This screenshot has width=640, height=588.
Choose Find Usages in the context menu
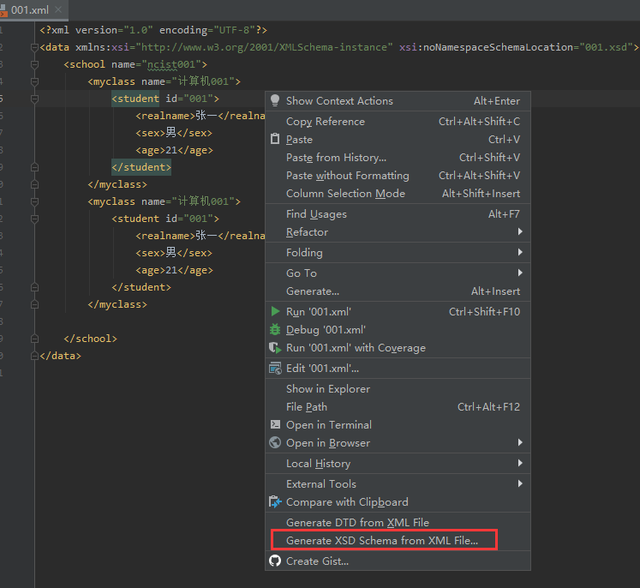tap(398, 214)
